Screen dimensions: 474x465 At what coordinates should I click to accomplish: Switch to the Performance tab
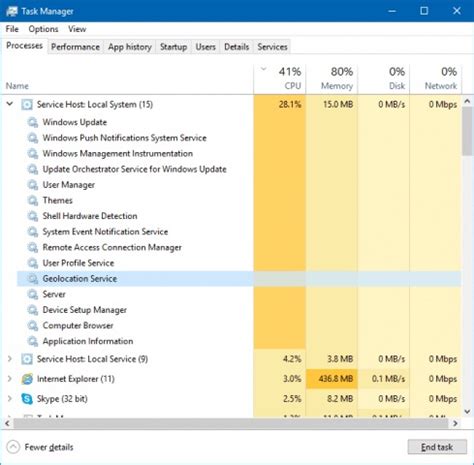pyautogui.click(x=75, y=47)
